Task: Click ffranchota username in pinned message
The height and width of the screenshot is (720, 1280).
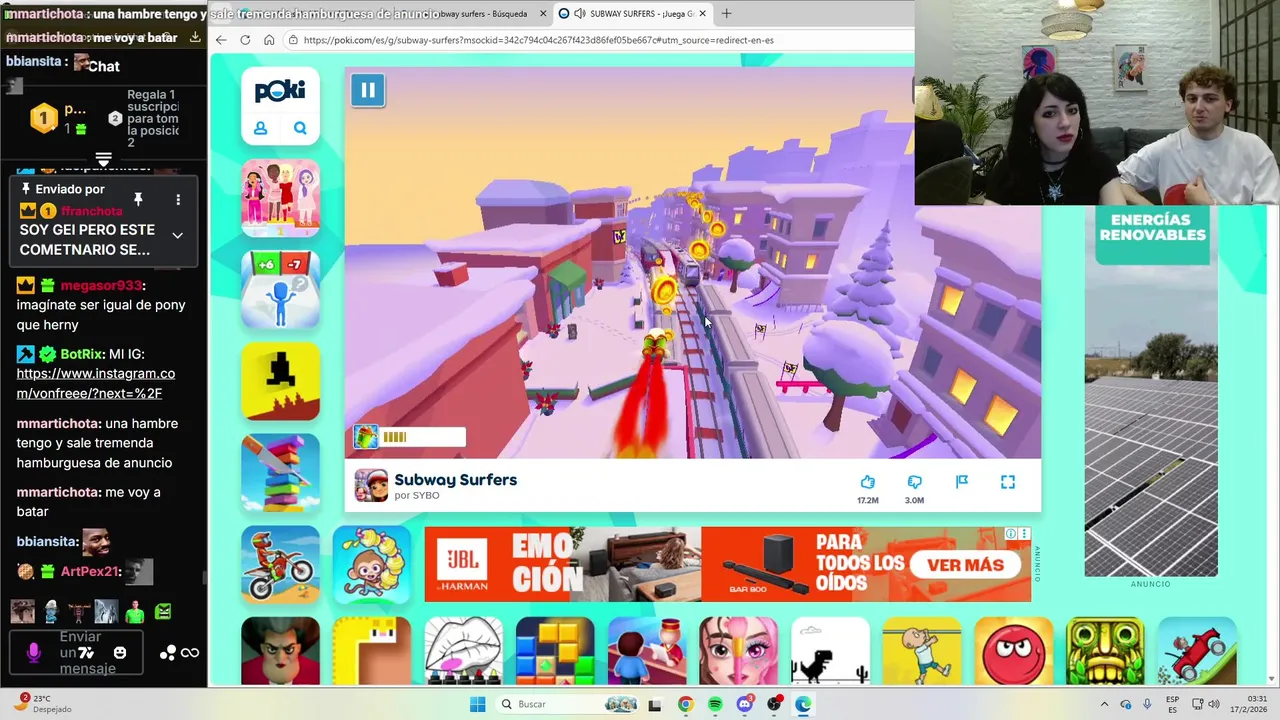Action: [91, 211]
